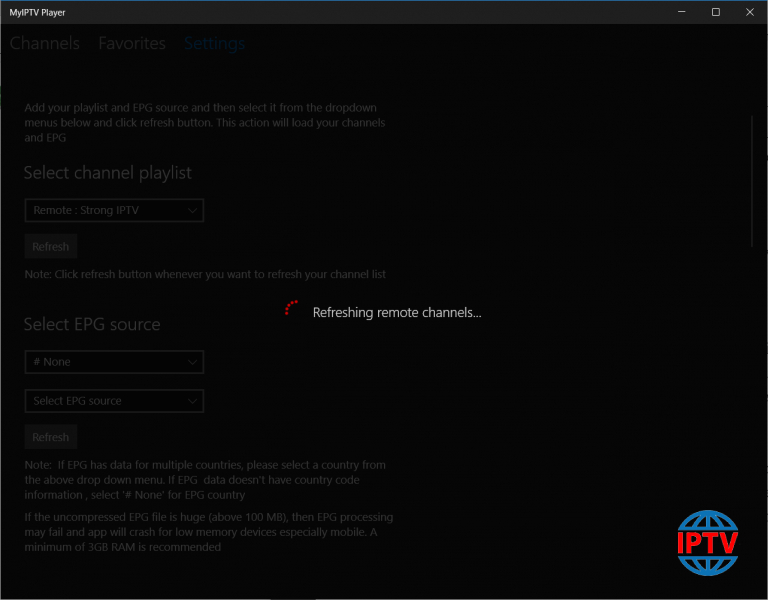Viewport: 768px width, 600px height.
Task: Click the MyIPTV Player window title
Action: (x=37, y=13)
